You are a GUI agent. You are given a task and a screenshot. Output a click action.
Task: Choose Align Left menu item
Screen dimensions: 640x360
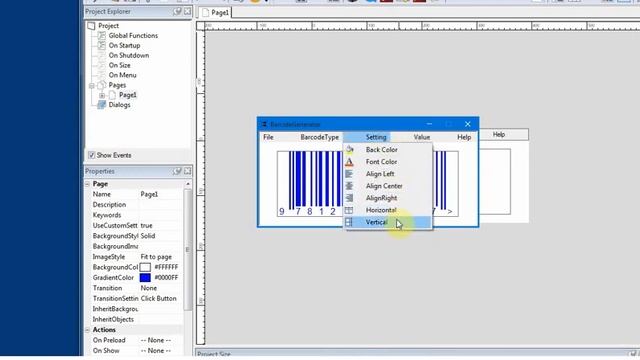388,174
